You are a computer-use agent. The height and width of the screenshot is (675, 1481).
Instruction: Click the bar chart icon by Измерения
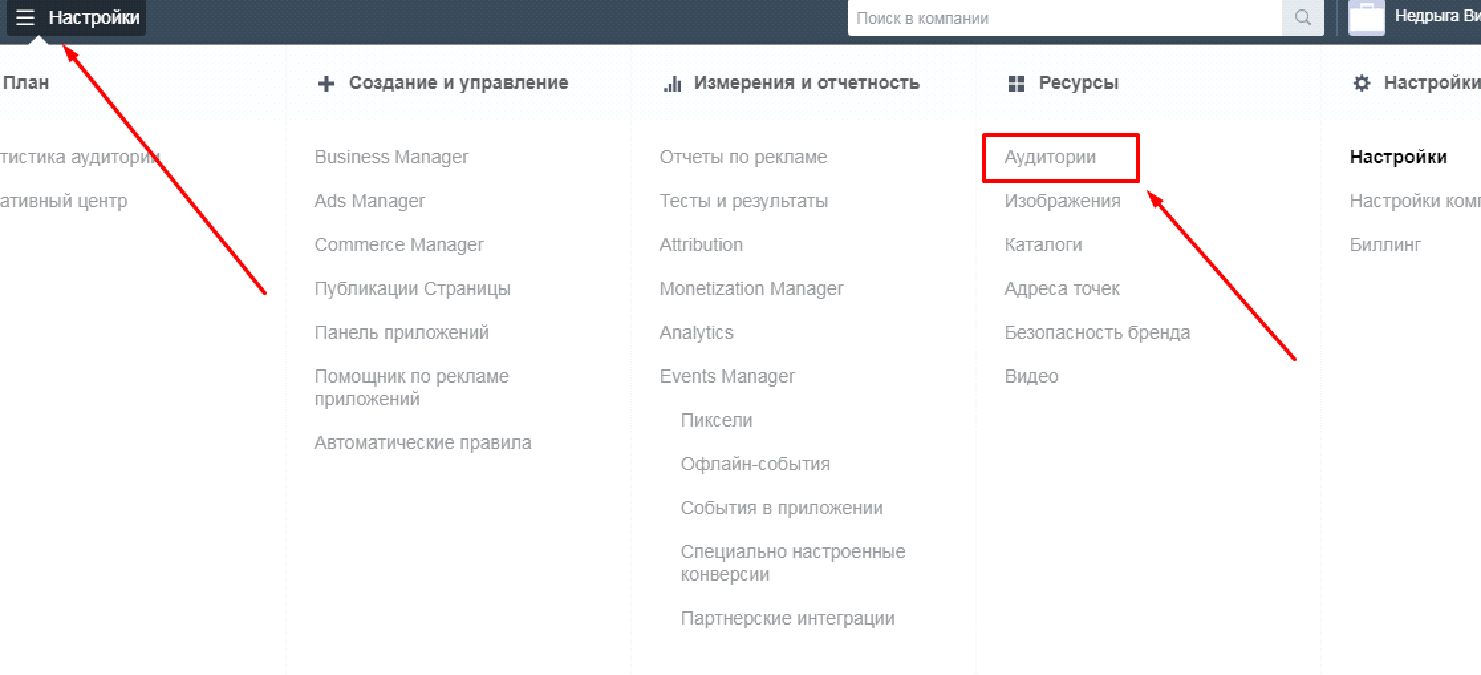pos(672,84)
